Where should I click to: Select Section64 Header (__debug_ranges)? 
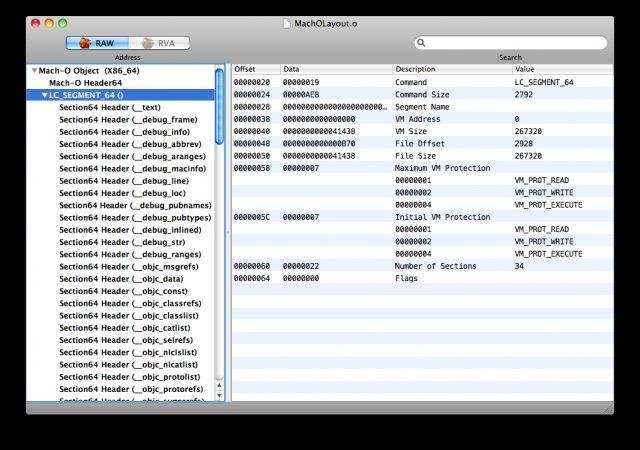pyautogui.click(x=130, y=254)
